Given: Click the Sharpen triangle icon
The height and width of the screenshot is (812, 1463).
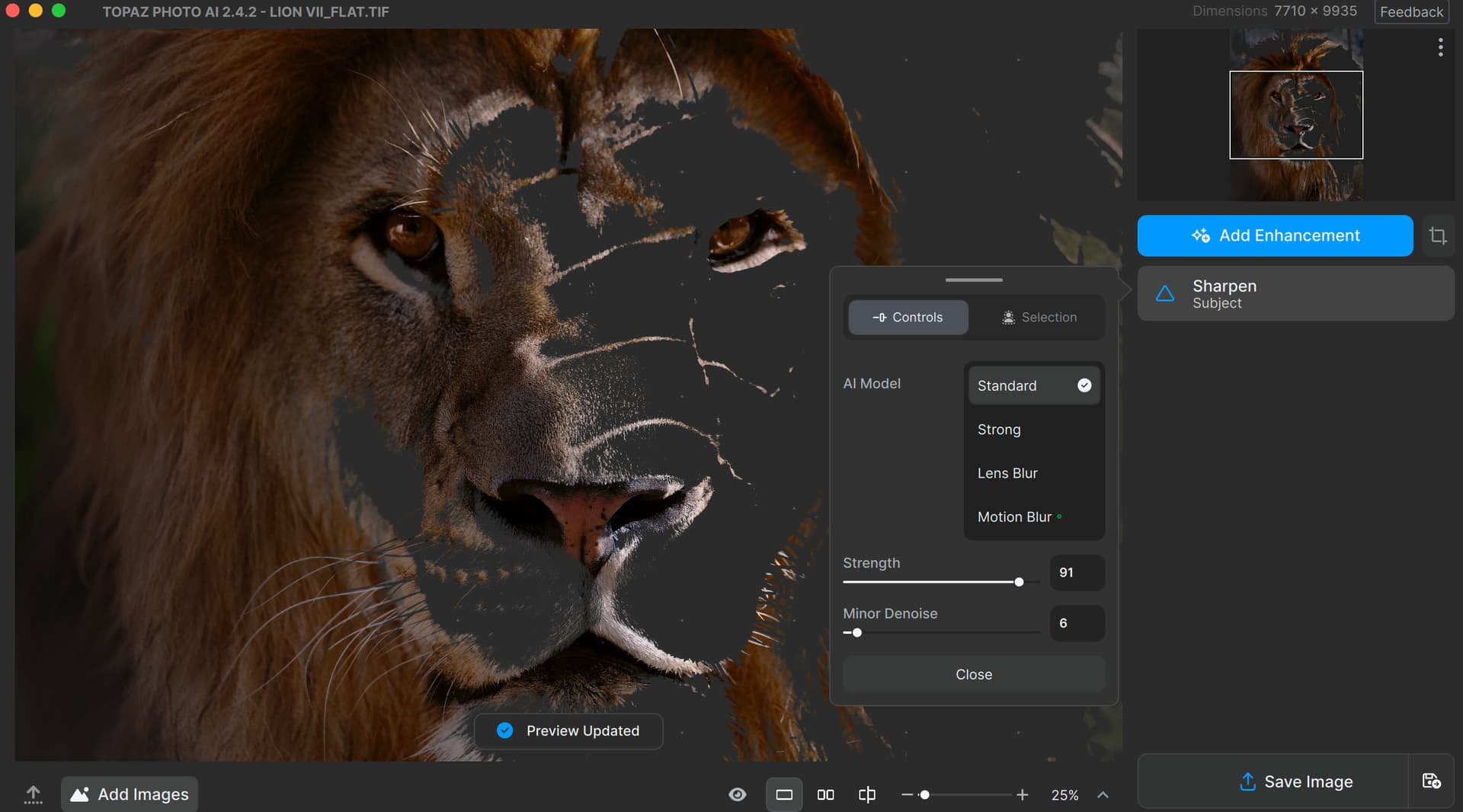Looking at the screenshot, I should [x=1165, y=293].
